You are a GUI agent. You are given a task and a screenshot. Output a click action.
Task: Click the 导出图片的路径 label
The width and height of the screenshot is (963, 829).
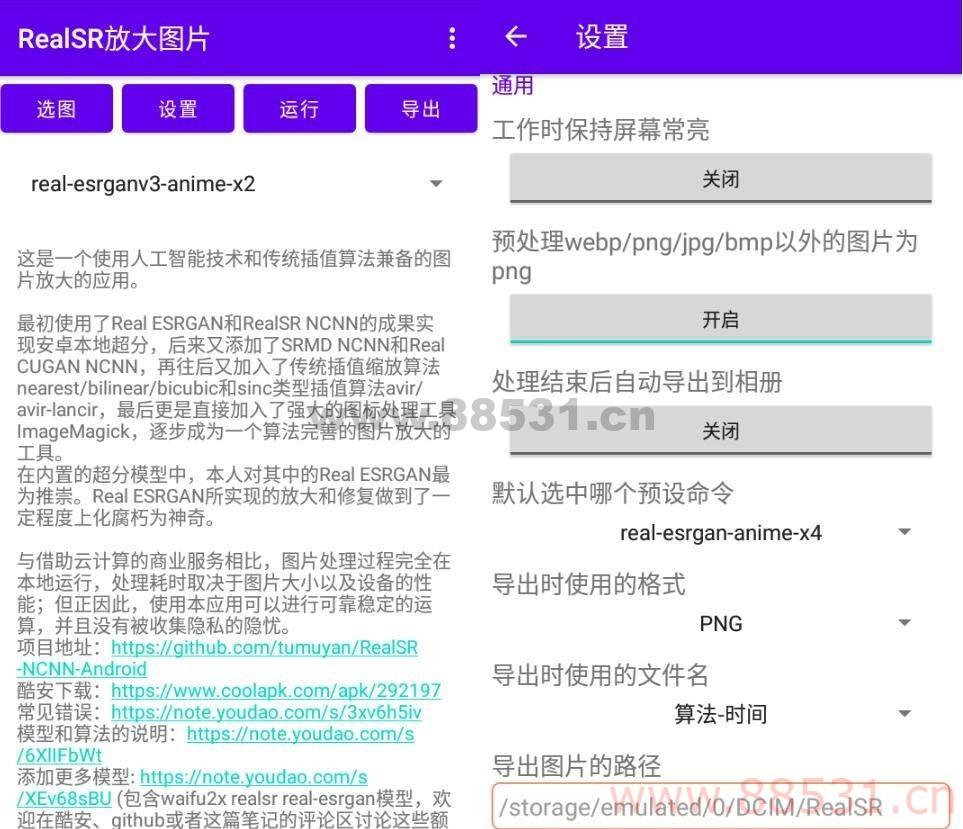point(577,765)
